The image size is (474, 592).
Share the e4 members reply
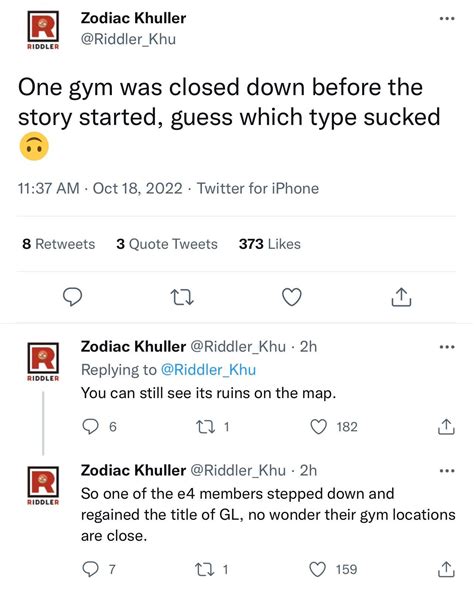click(x=446, y=569)
